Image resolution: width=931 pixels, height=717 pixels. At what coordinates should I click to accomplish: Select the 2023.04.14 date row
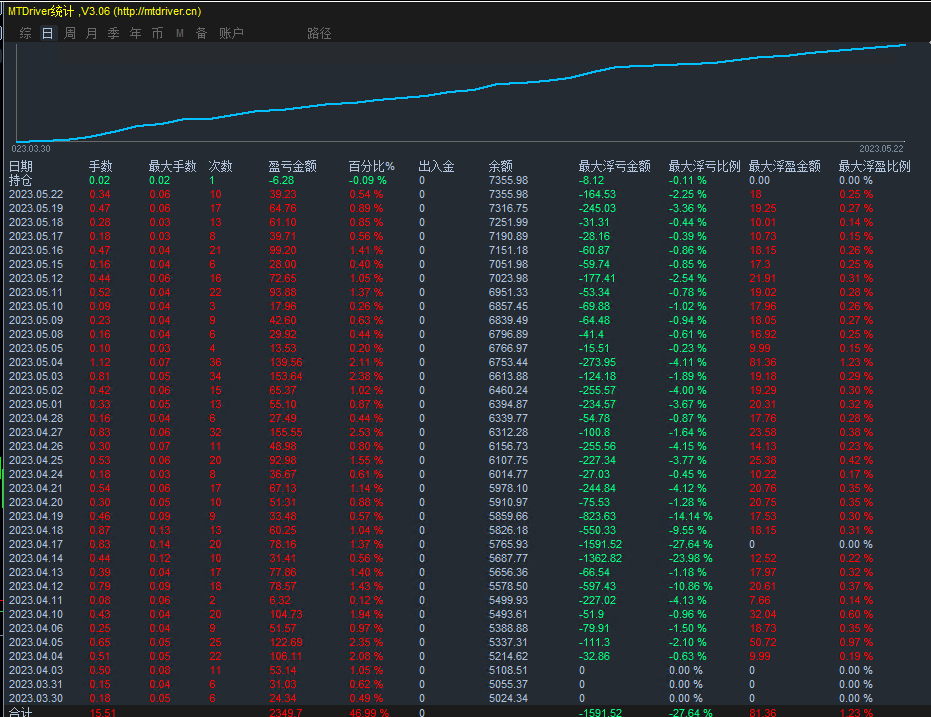point(36,559)
